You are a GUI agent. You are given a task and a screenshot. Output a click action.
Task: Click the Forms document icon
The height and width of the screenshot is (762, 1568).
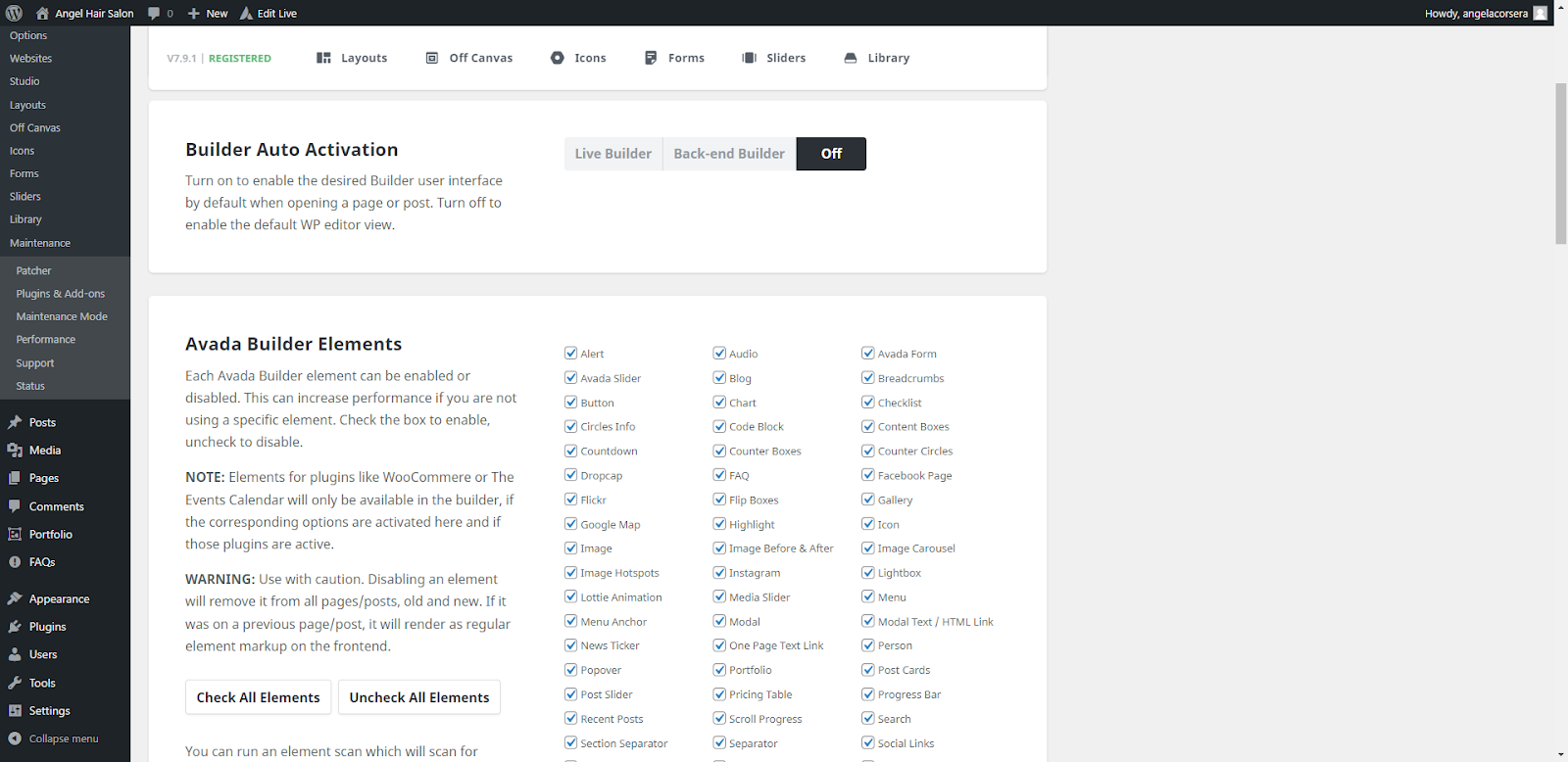(x=651, y=58)
